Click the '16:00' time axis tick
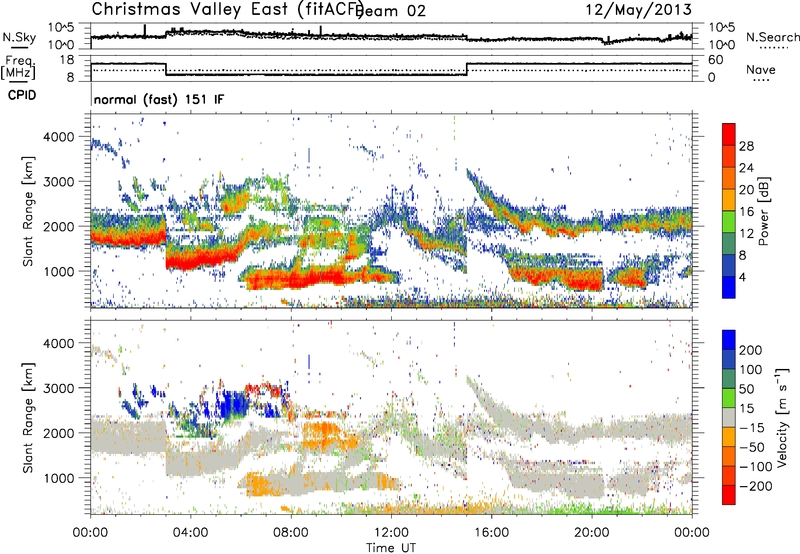This screenshot has height=554, width=800. (x=491, y=533)
